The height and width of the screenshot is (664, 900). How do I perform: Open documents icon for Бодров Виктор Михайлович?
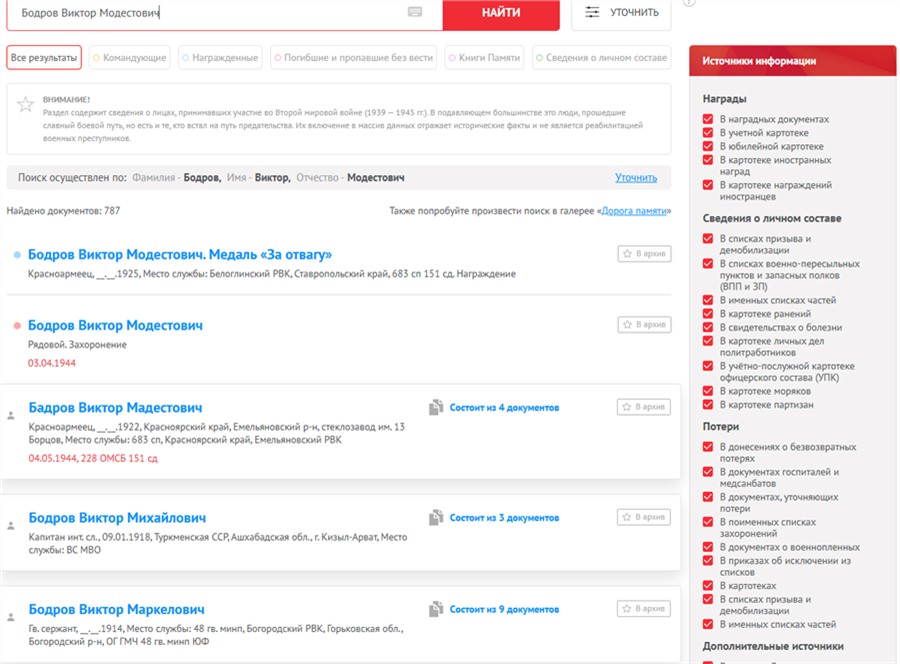point(436,517)
